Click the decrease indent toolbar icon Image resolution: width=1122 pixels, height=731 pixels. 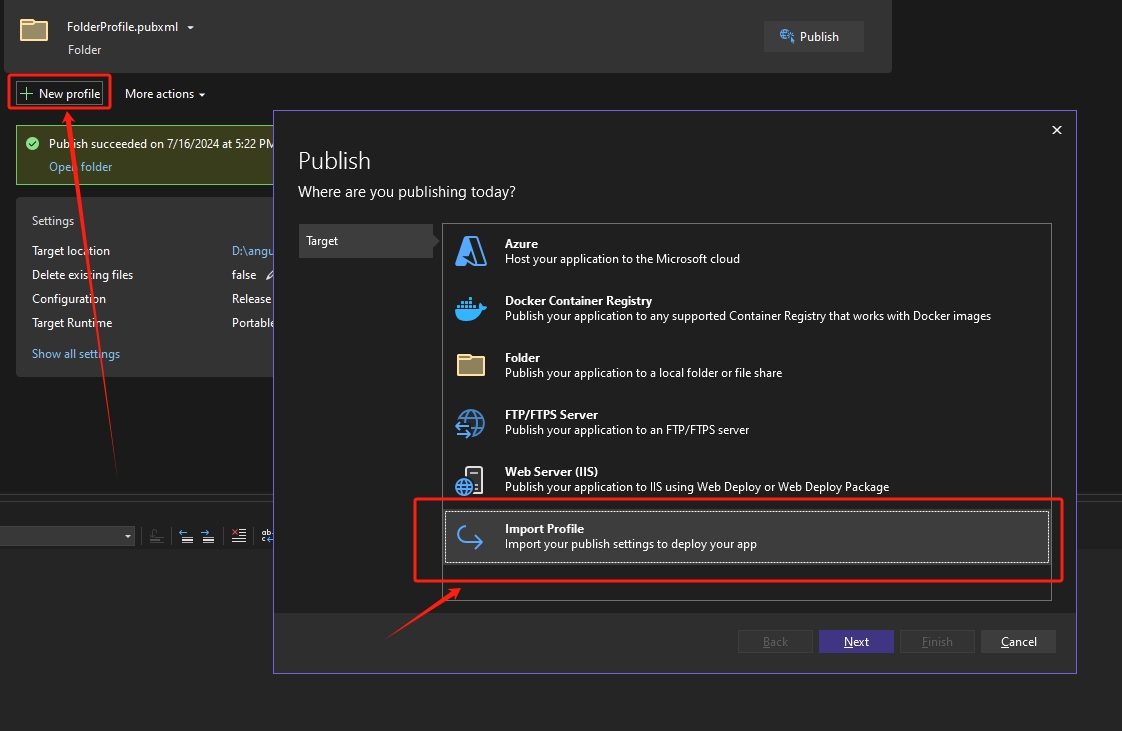[x=185, y=536]
